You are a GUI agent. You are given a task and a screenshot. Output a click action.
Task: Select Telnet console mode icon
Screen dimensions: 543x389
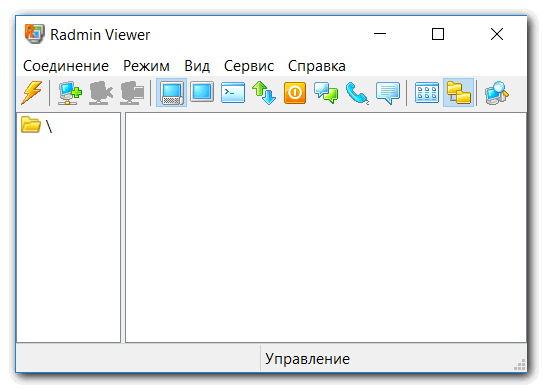pyautogui.click(x=233, y=92)
